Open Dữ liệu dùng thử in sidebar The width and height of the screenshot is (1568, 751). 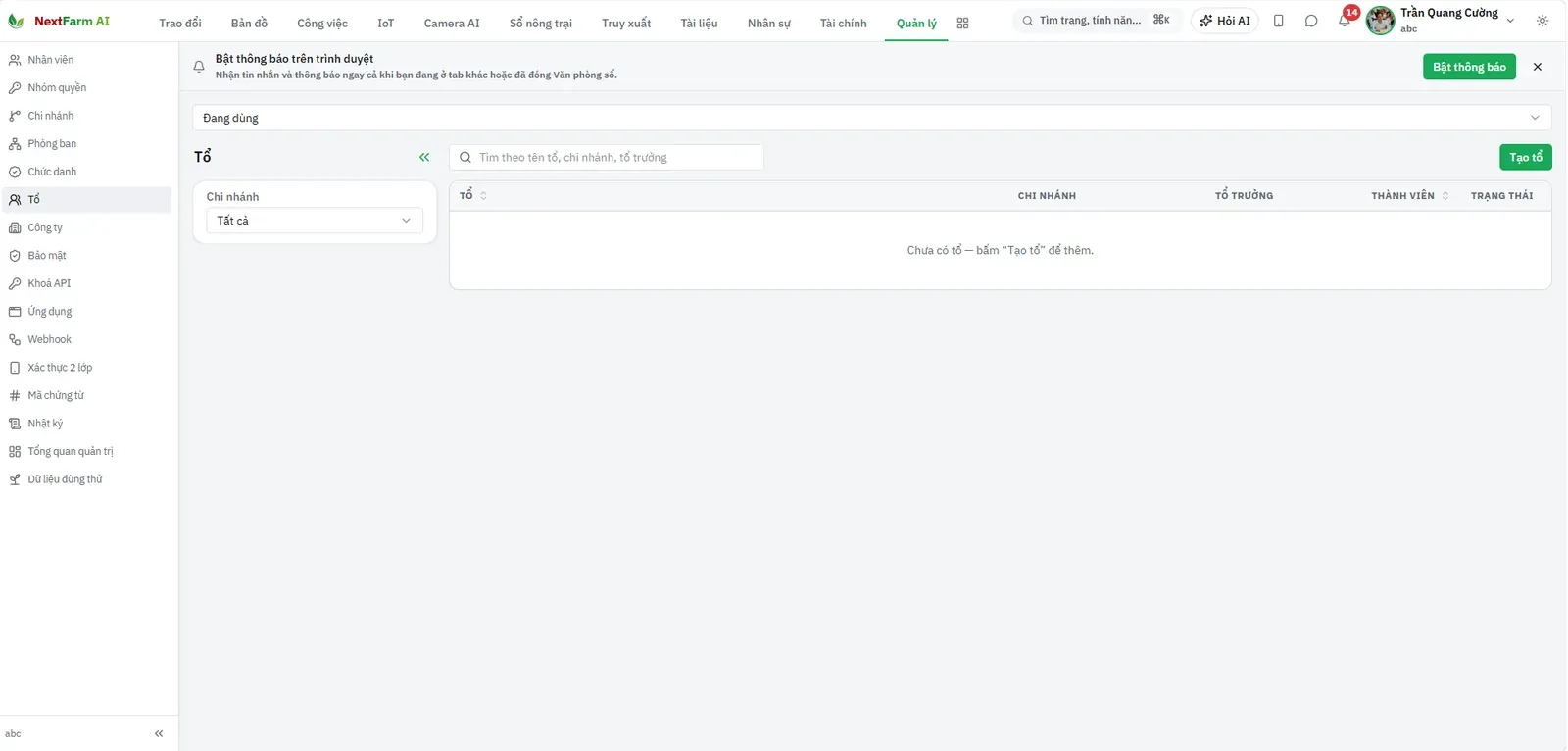(x=87, y=479)
